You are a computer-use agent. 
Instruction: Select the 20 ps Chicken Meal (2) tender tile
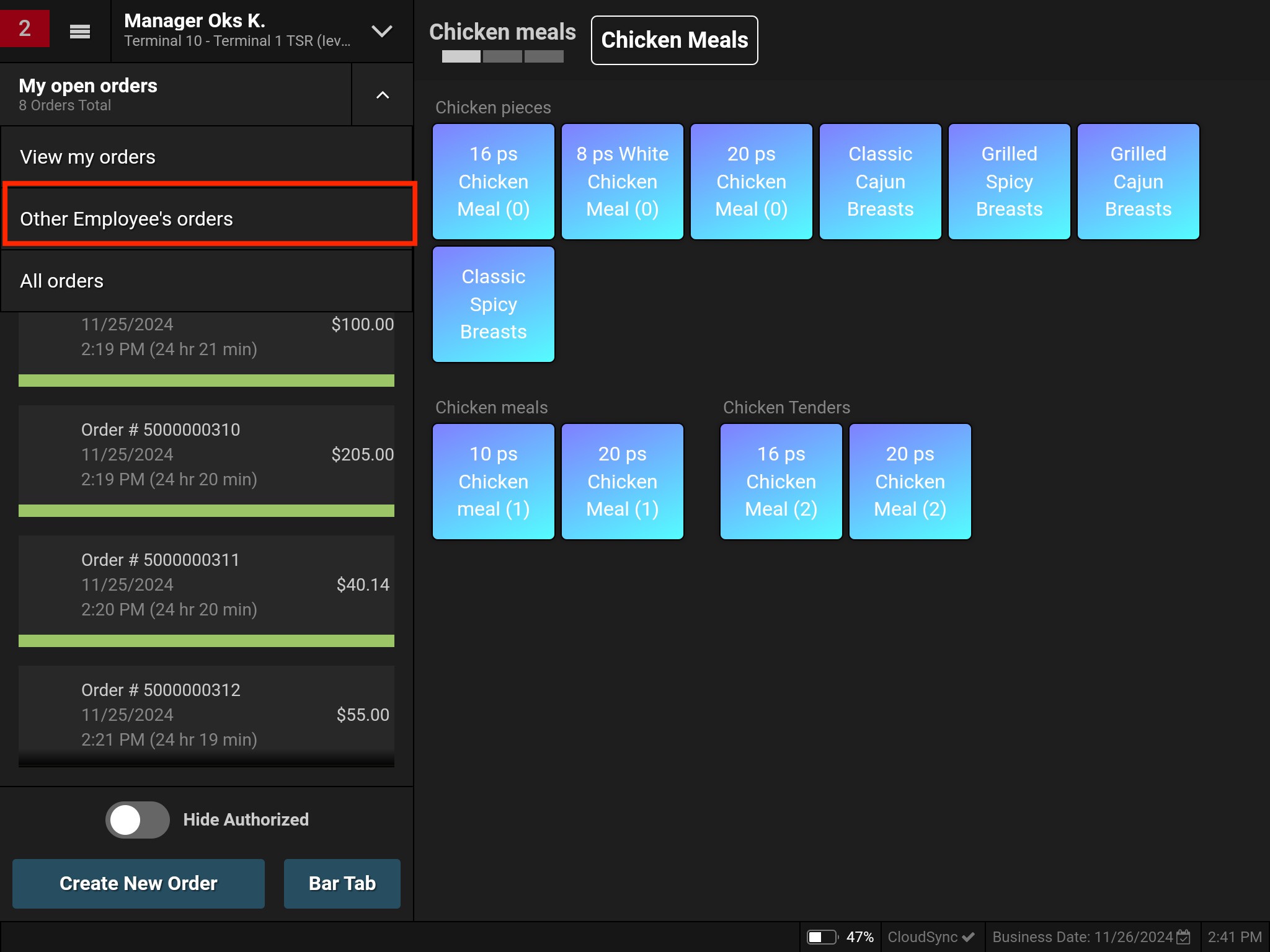910,482
